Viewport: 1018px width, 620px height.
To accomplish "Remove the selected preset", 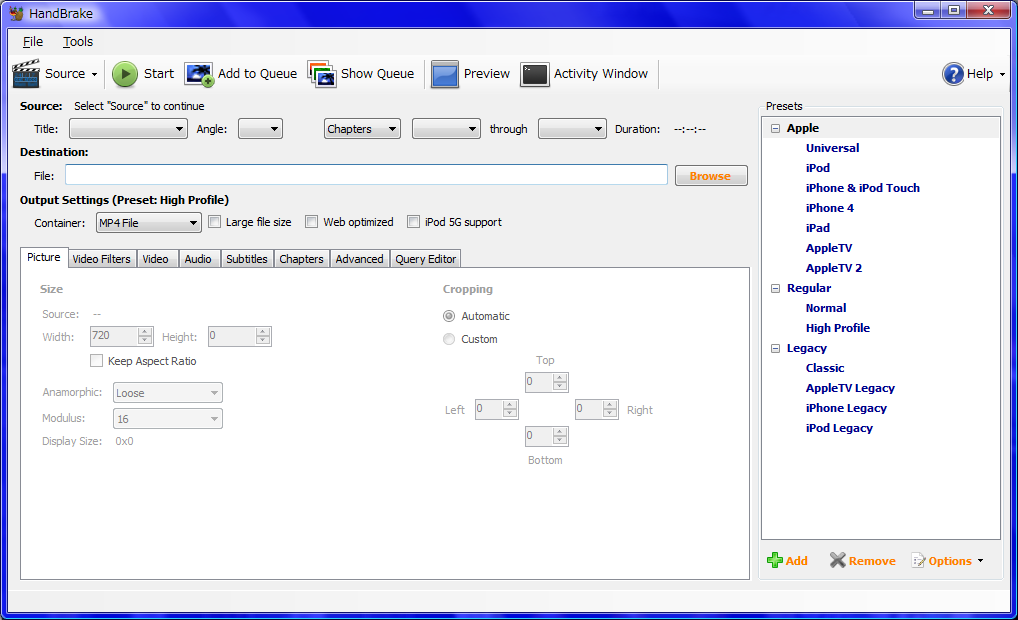I will [861, 560].
